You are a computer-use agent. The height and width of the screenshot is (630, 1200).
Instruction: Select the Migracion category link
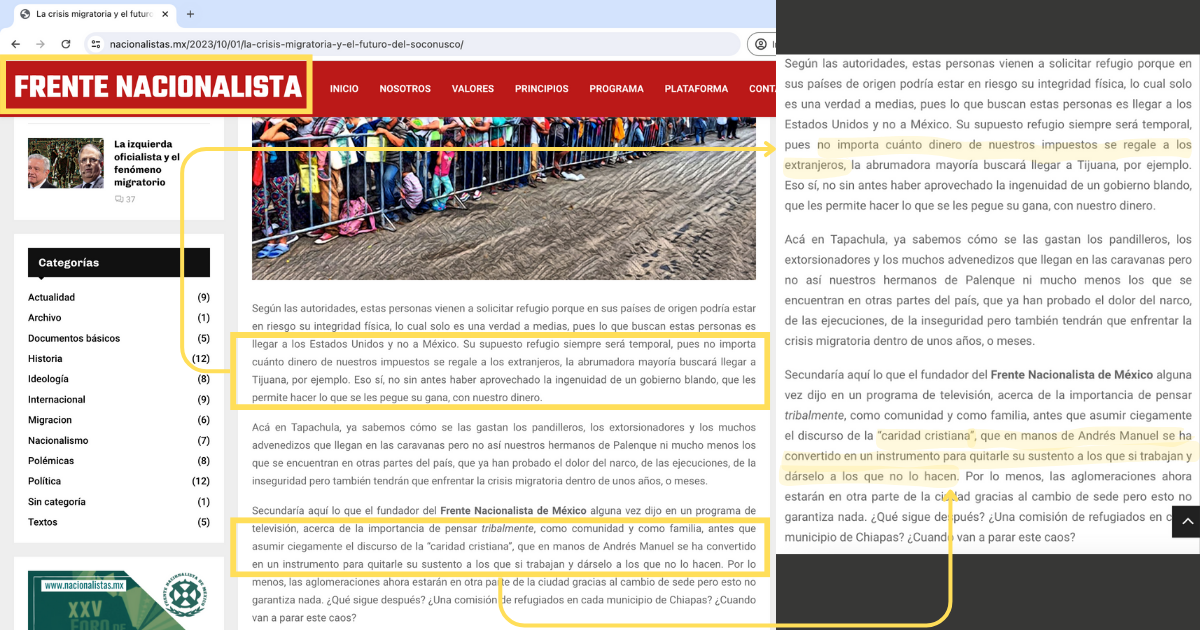pyautogui.click(x=50, y=420)
